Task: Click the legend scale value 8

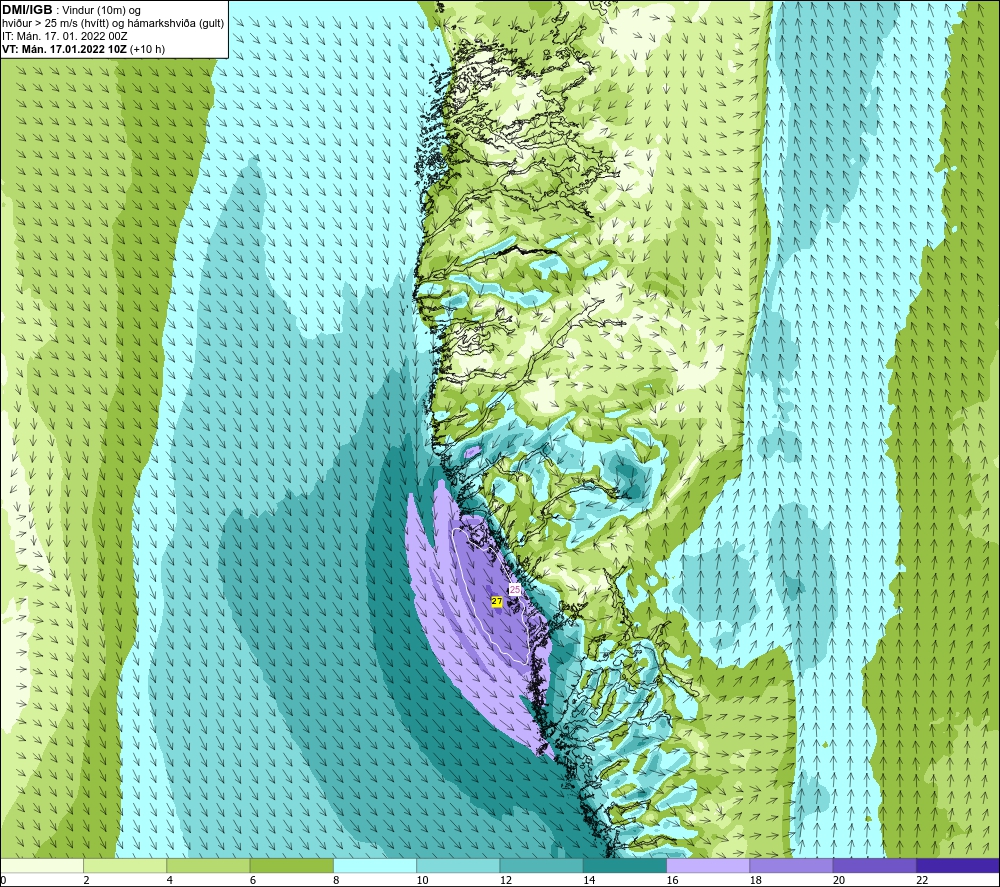Action: pyautogui.click(x=336, y=880)
